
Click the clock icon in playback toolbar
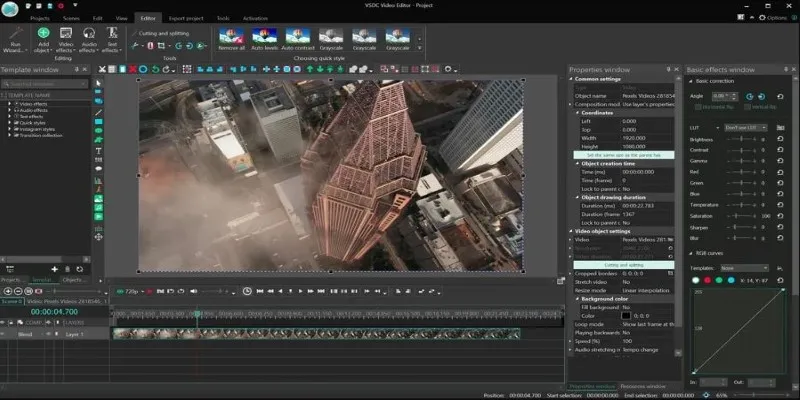[247, 291]
